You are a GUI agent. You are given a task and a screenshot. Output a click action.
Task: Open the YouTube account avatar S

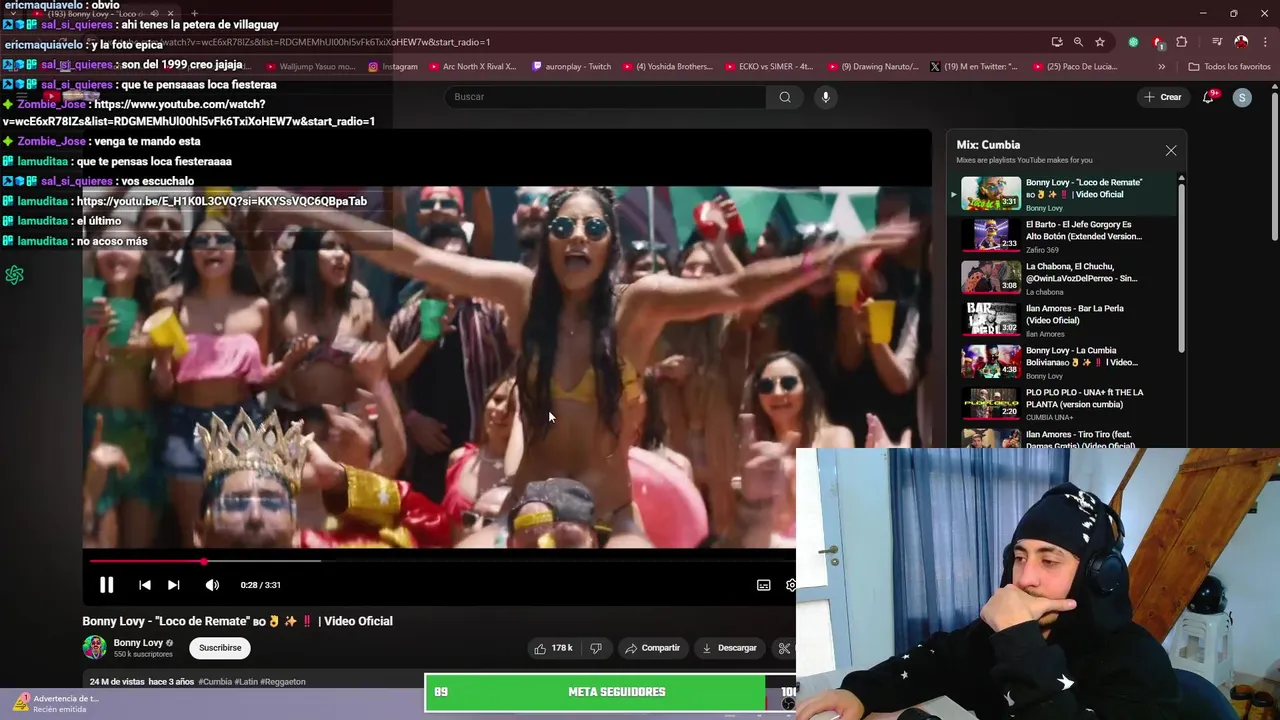click(1242, 97)
